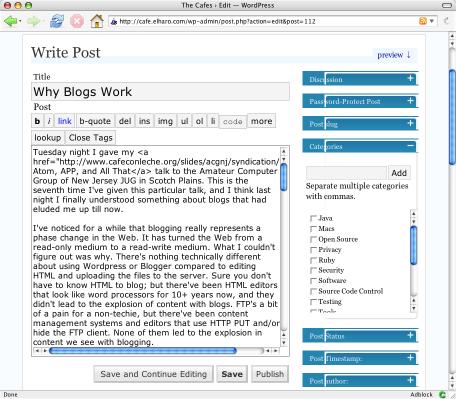
Task: Check the Java category
Action: pyautogui.click(x=313, y=218)
